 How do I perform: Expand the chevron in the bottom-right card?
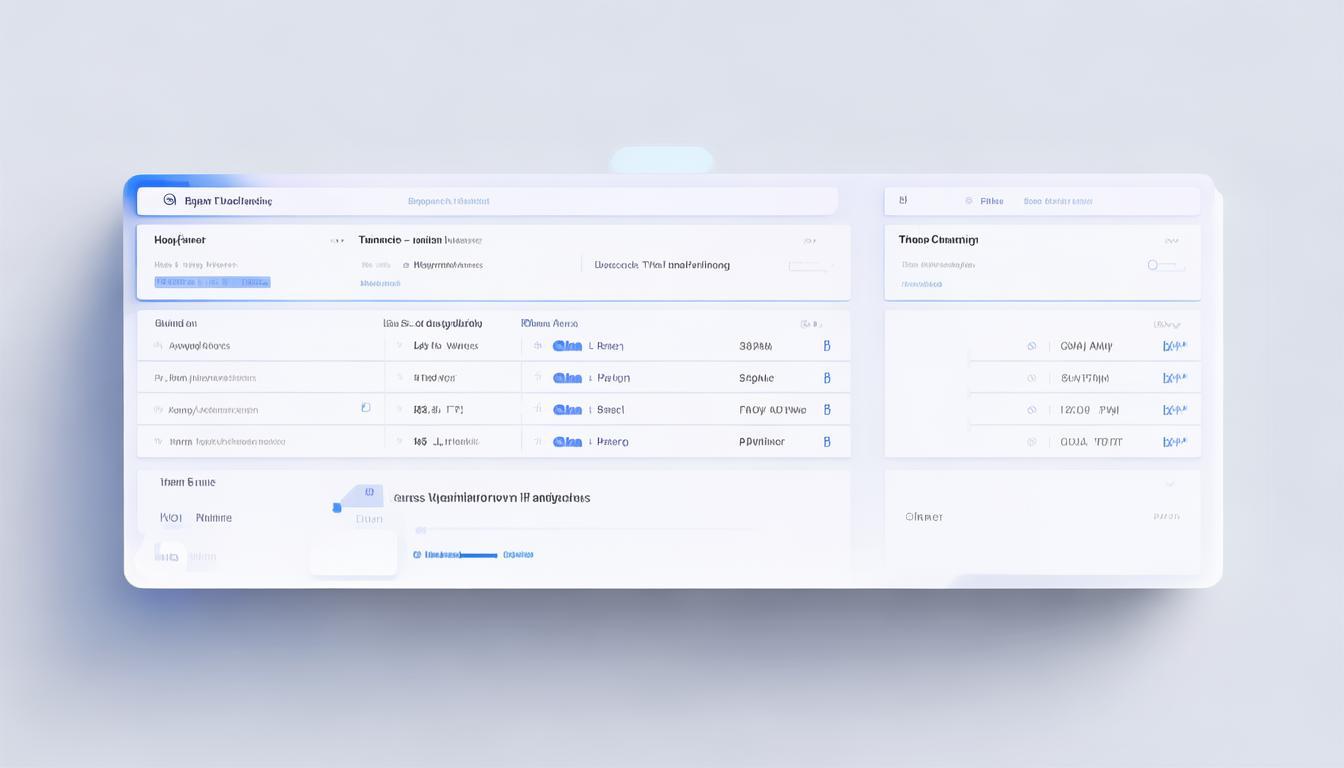tap(1169, 484)
